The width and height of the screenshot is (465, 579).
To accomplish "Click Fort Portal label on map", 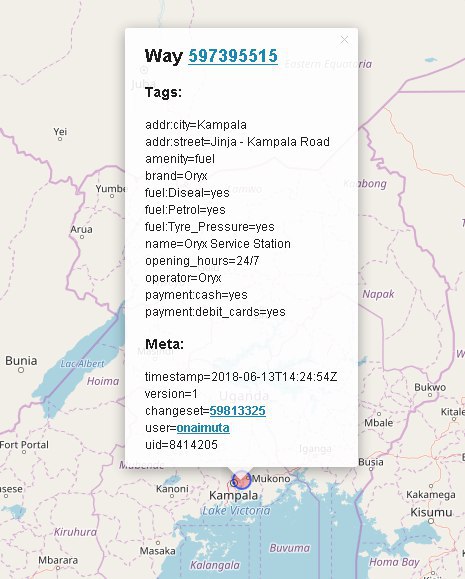I will [24, 445].
